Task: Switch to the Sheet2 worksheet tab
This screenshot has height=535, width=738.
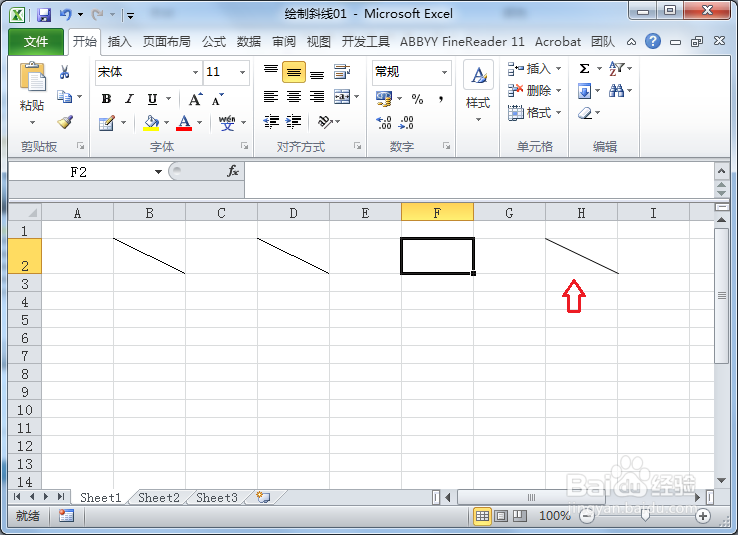Action: tap(159, 497)
